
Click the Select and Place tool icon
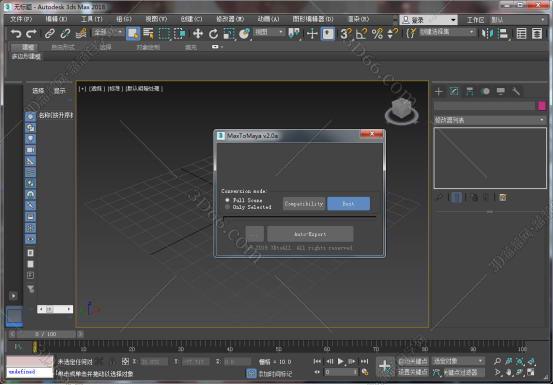(x=244, y=34)
